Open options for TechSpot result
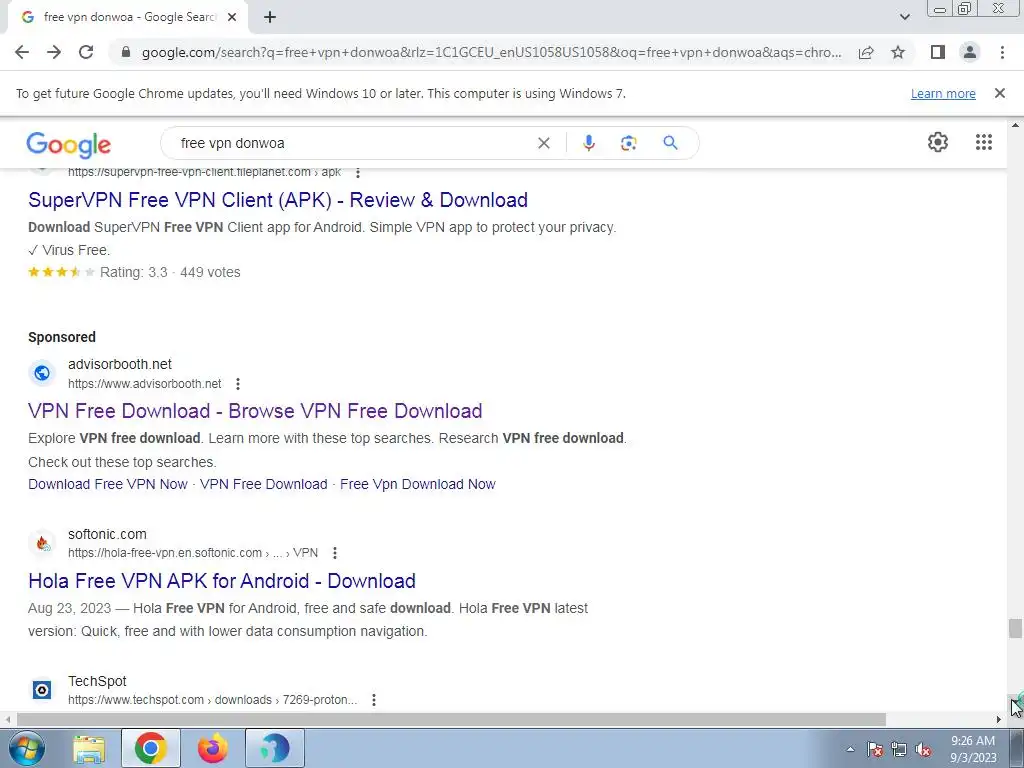 (x=374, y=700)
